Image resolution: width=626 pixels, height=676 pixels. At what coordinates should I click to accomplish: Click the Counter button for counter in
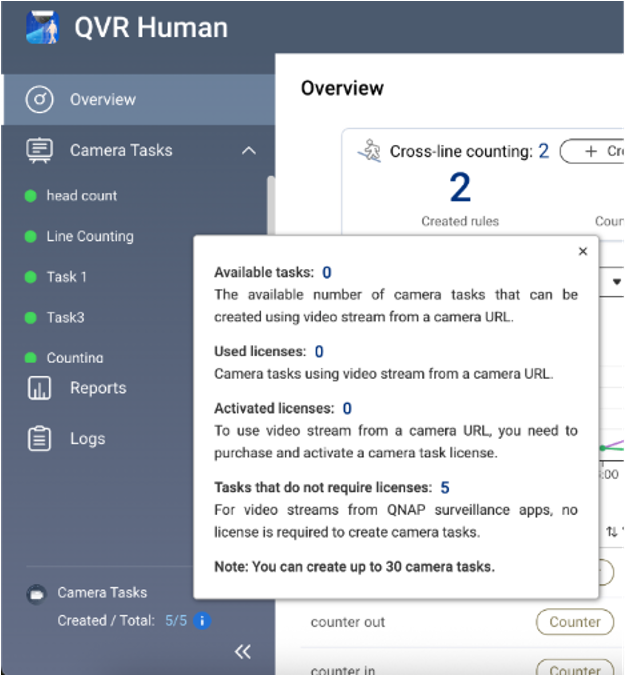(x=575, y=668)
